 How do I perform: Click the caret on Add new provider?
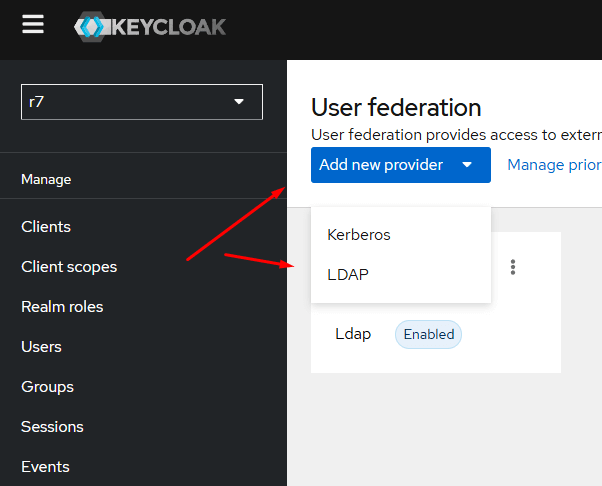coord(467,165)
